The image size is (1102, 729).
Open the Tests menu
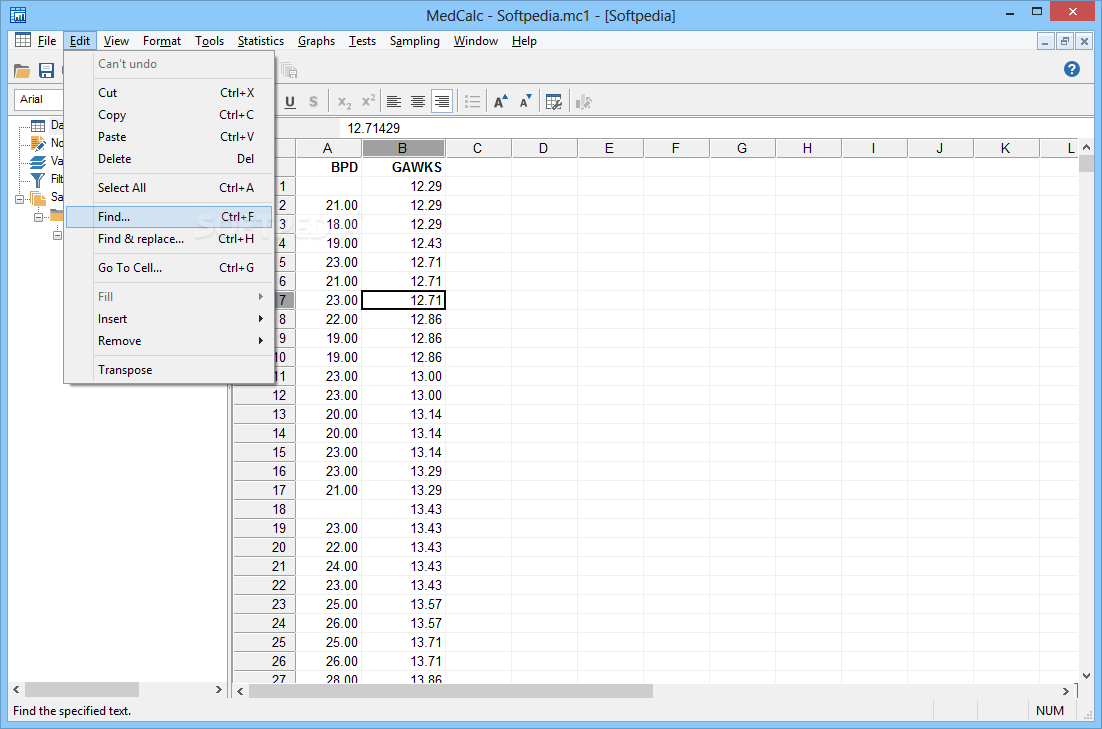pyautogui.click(x=362, y=41)
